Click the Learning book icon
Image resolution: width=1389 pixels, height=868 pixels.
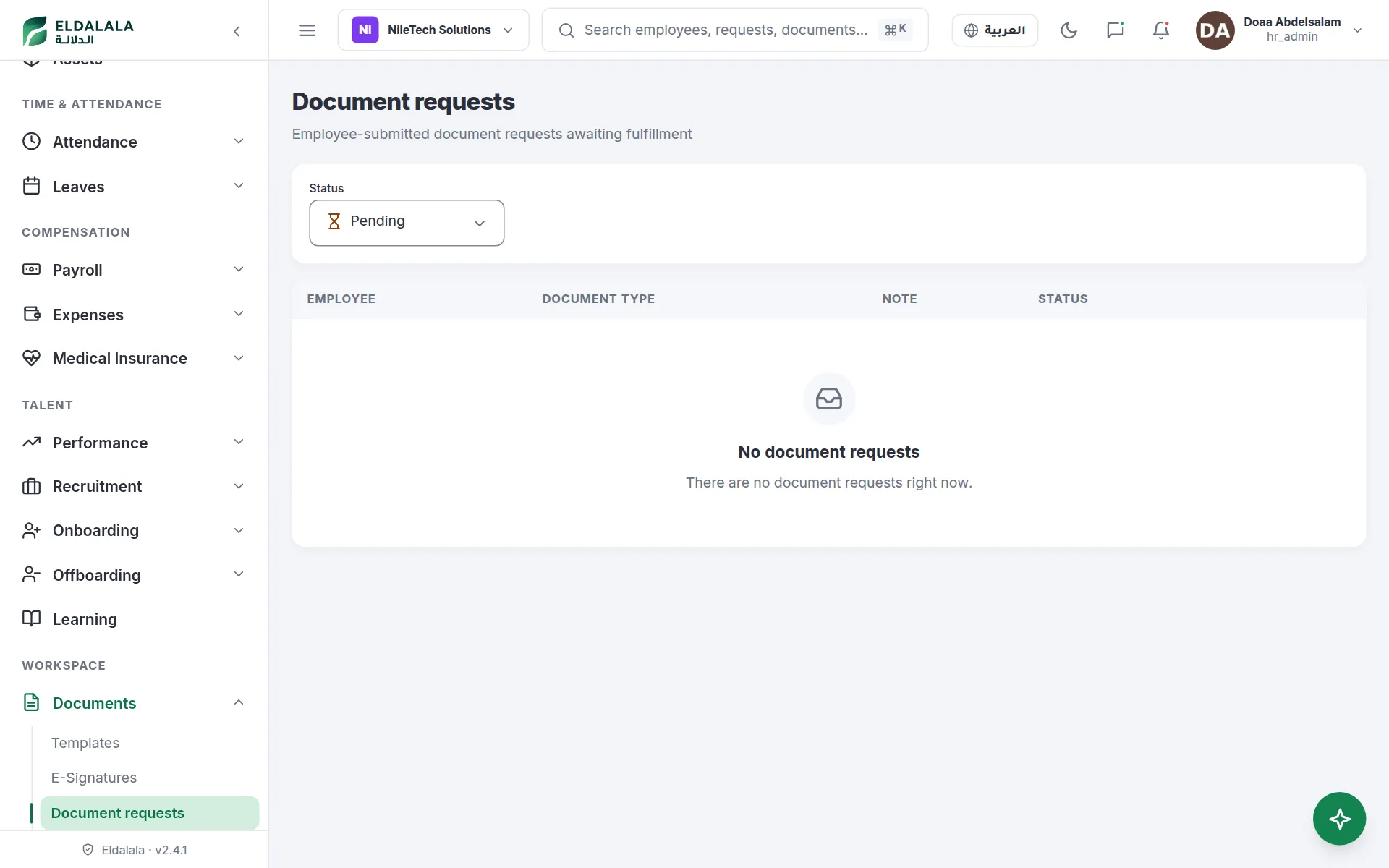(x=31, y=618)
